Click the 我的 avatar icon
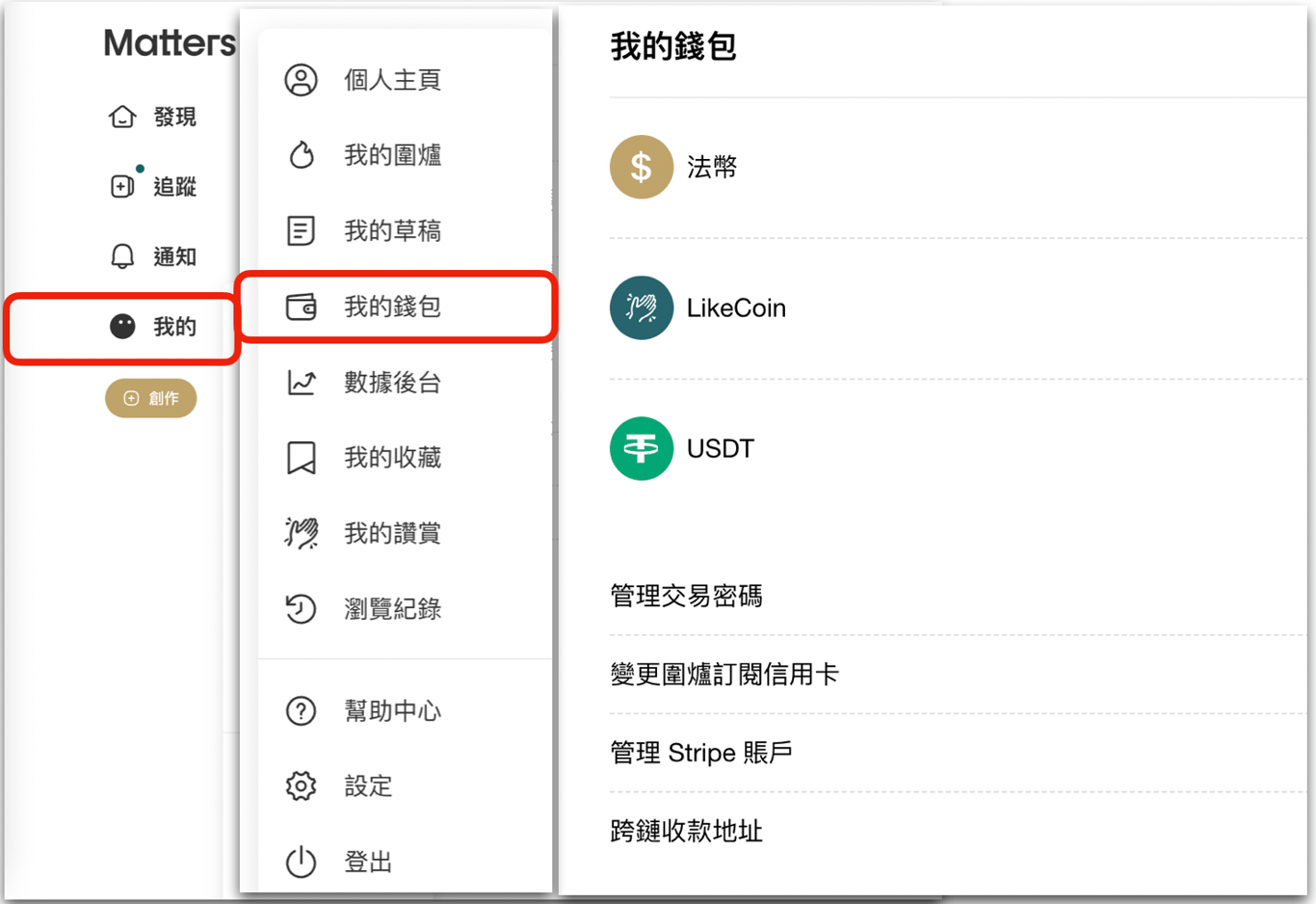Screen dimensions: 1316x904 pyautogui.click(x=122, y=327)
